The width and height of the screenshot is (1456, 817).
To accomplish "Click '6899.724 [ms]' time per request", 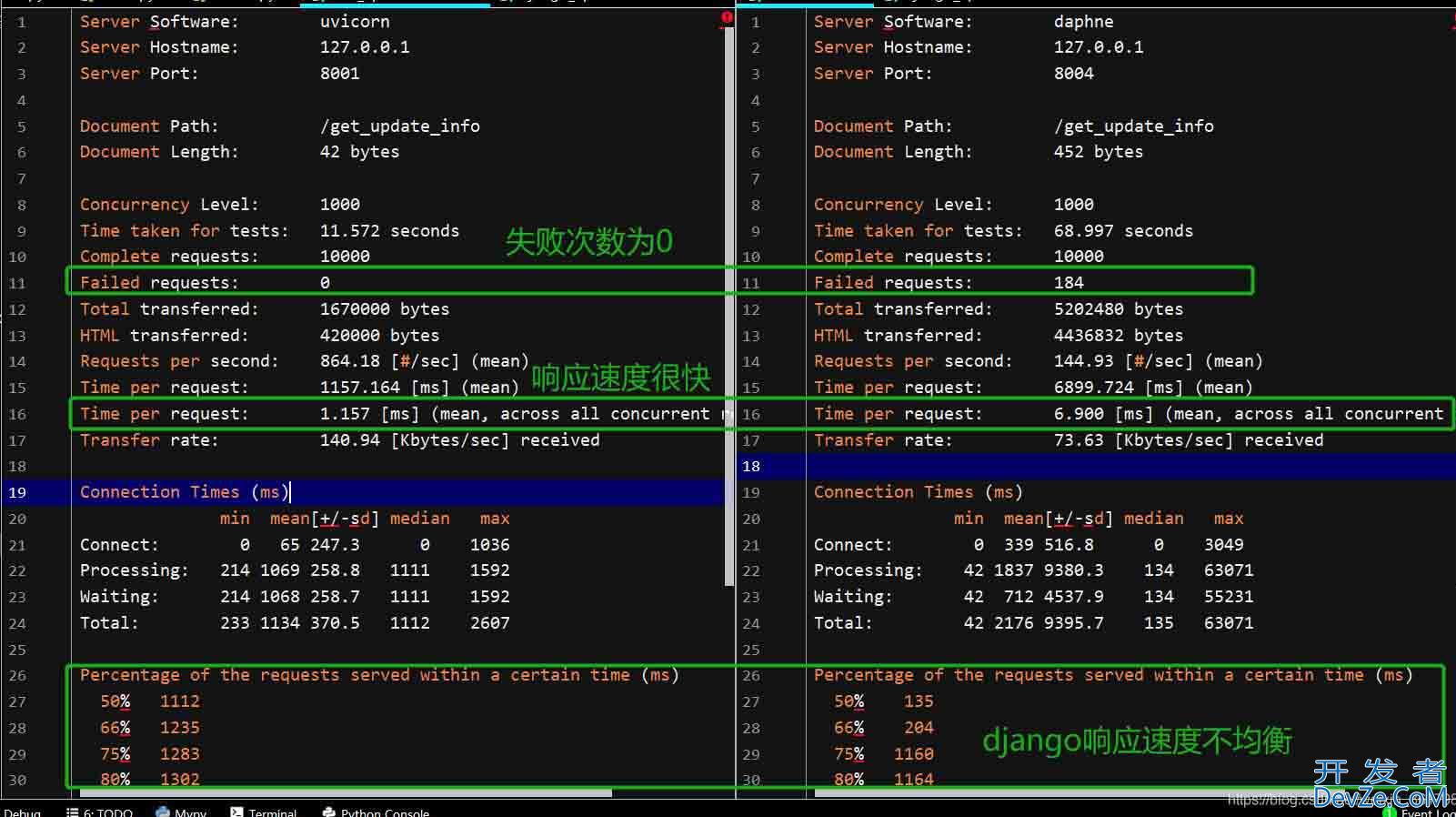I will pyautogui.click(x=1119, y=388).
